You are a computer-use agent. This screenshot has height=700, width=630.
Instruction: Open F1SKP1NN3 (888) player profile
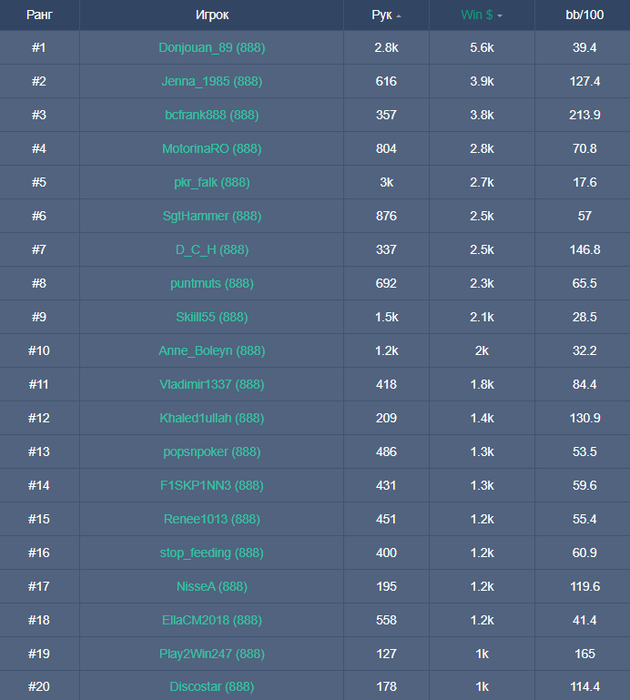[212, 486]
